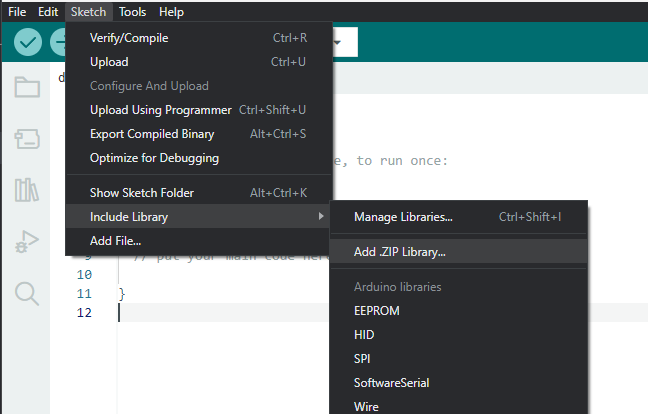Image resolution: width=648 pixels, height=414 pixels.
Task: Open the Library Manager books icon
Action: 27,190
